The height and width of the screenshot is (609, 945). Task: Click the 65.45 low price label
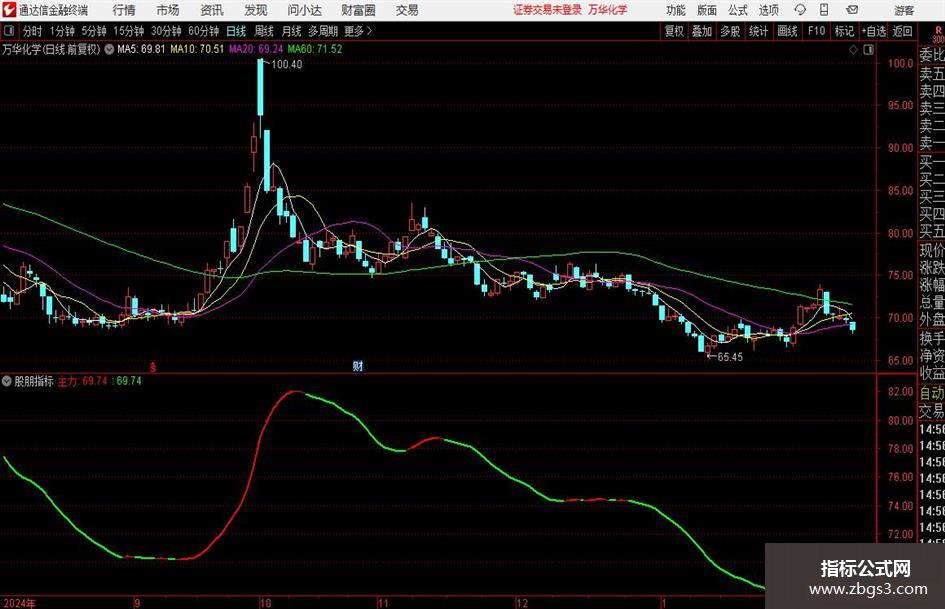[730, 357]
